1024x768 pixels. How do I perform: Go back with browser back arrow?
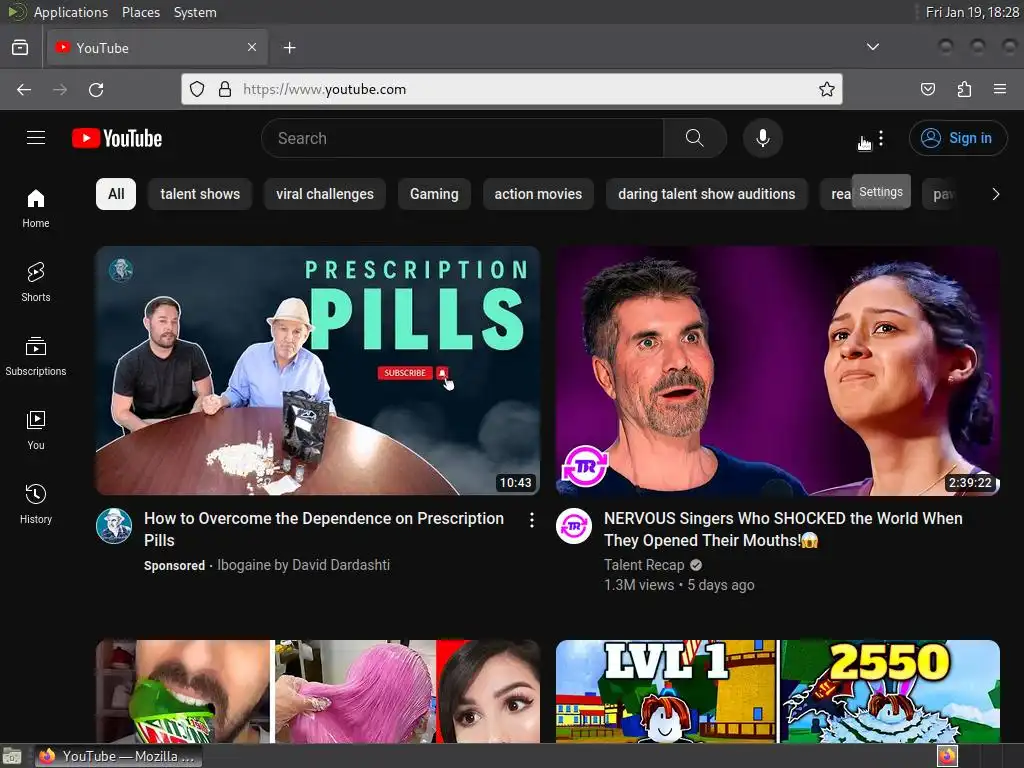[x=24, y=89]
